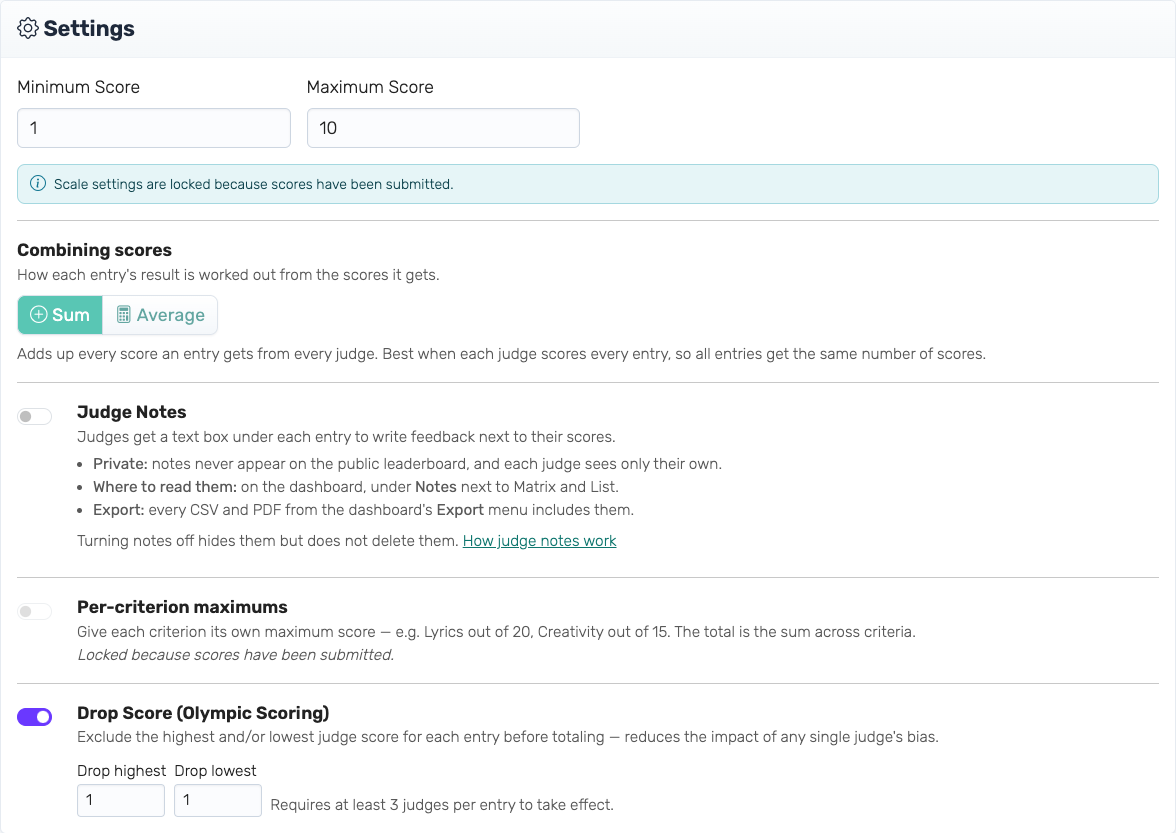Click the Maximum Score input field
This screenshot has width=1176, height=834.
(x=443, y=128)
